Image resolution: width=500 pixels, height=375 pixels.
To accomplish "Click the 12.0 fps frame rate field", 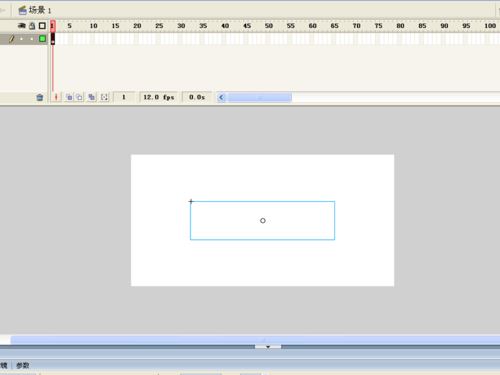I will click(159, 97).
